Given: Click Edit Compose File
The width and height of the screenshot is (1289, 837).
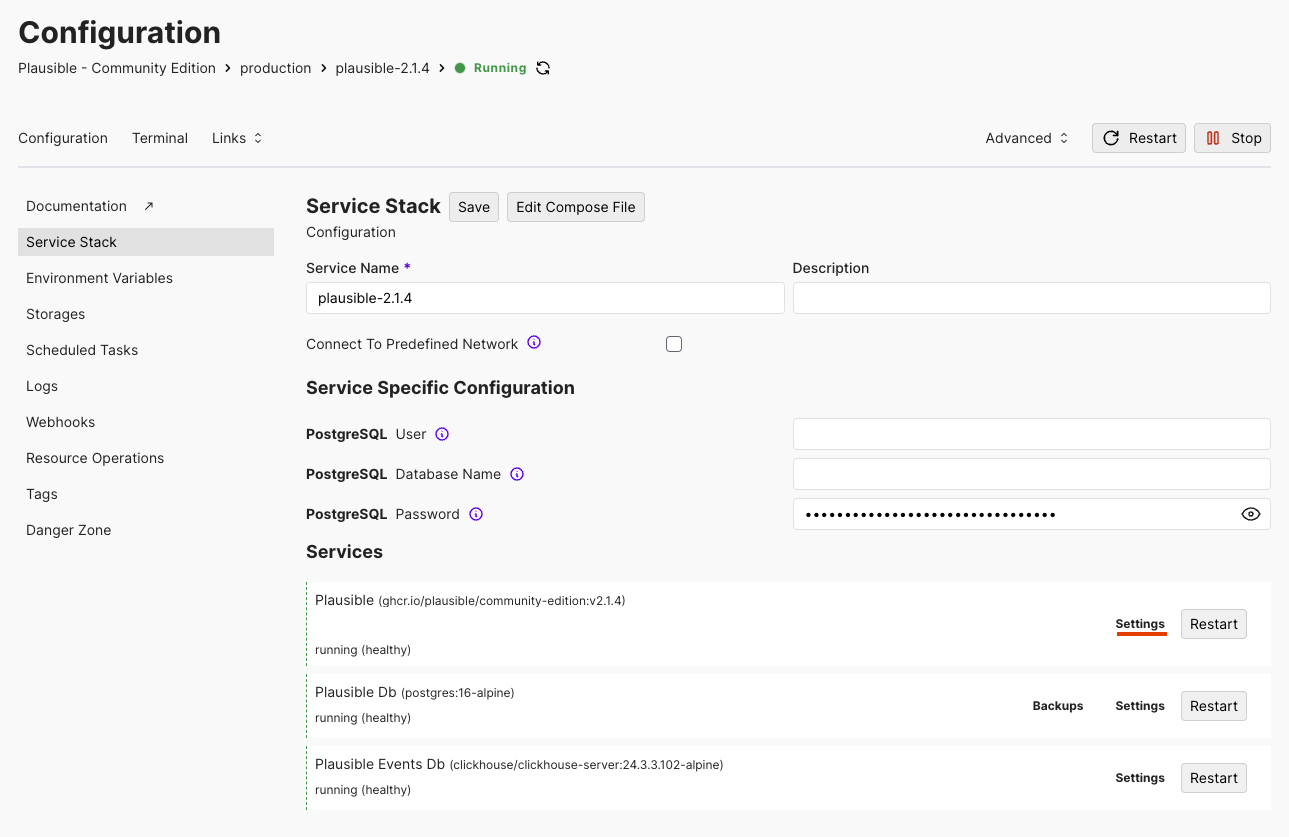Looking at the screenshot, I should pos(576,207).
